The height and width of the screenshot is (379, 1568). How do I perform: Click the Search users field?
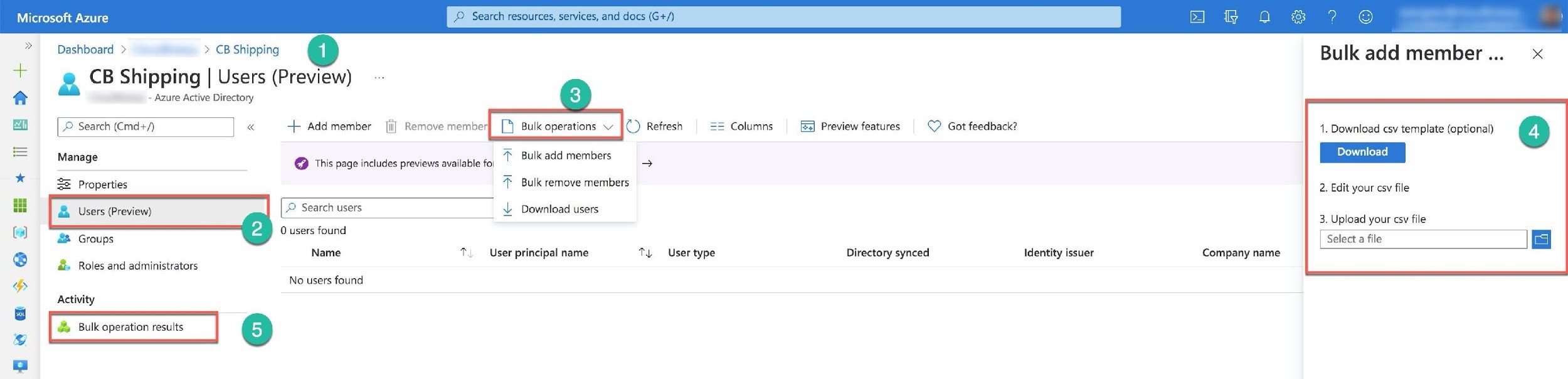388,208
